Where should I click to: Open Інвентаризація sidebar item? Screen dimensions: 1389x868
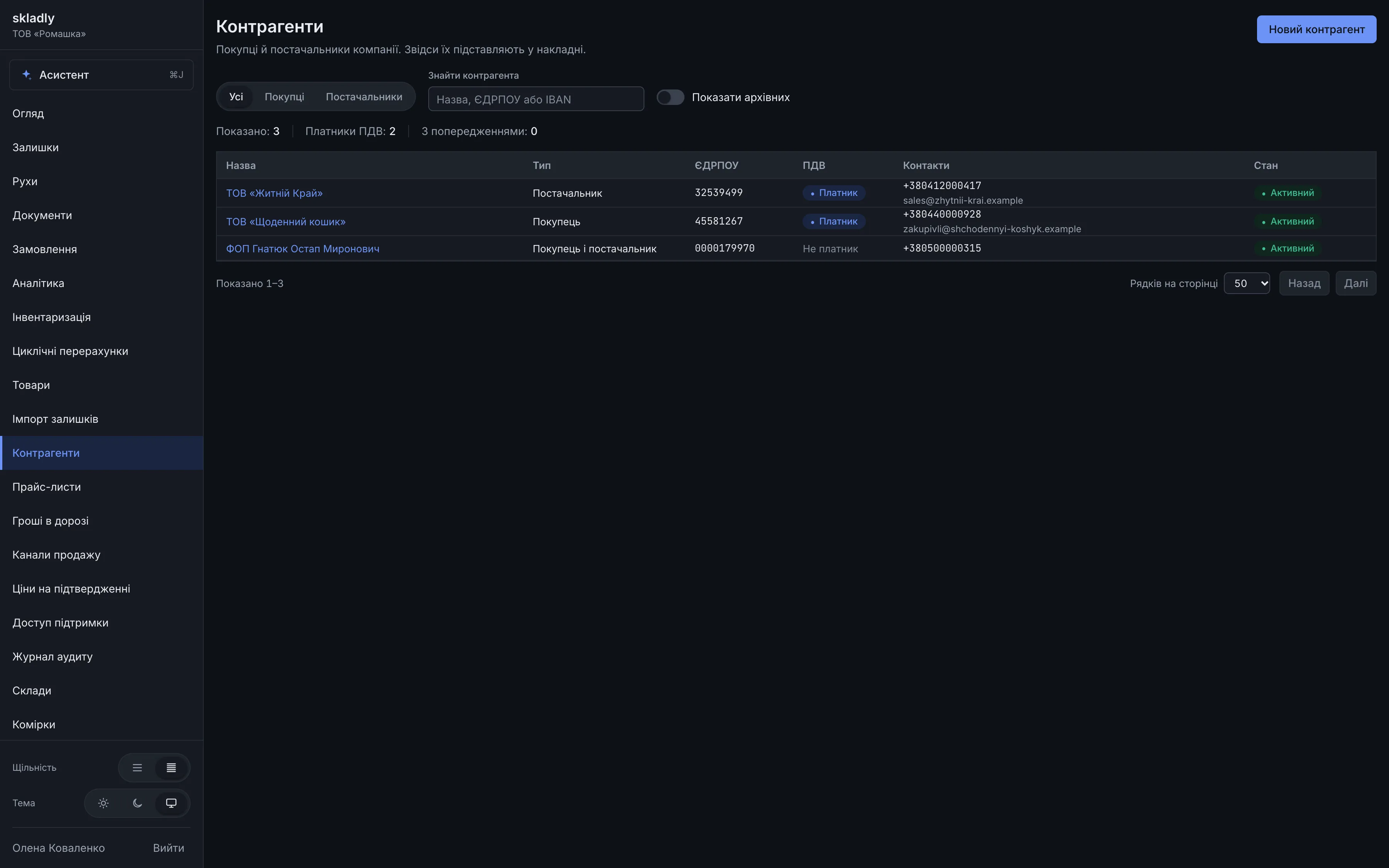click(101, 317)
